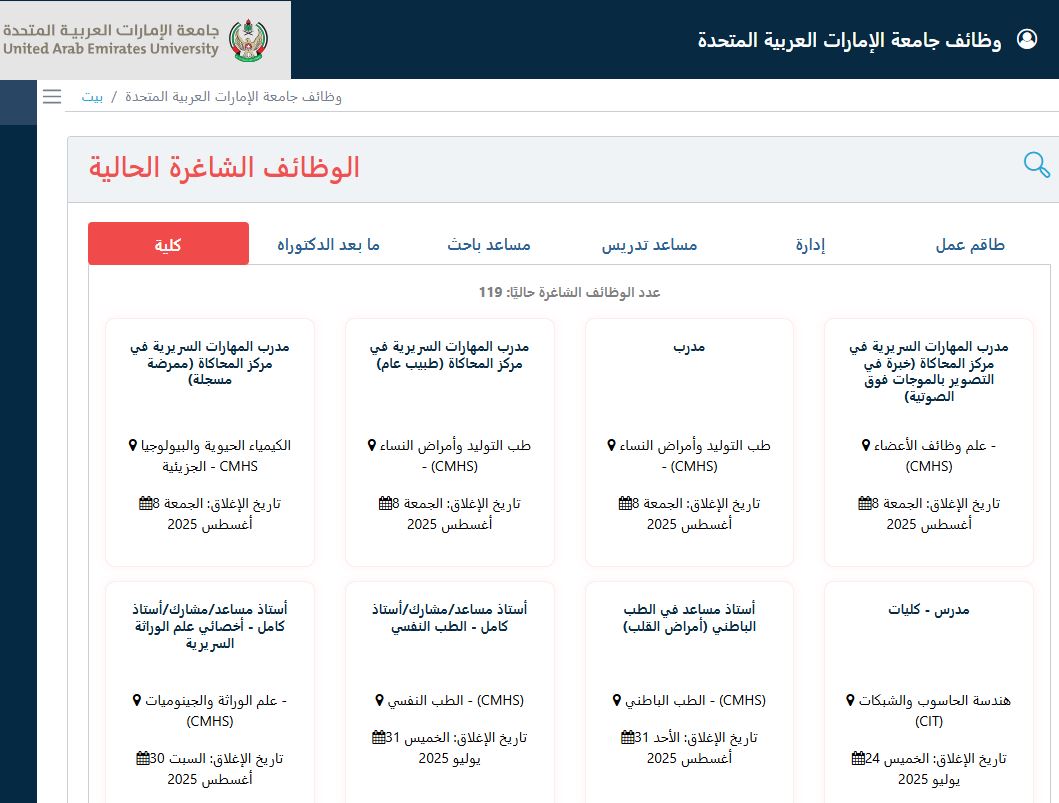The height and width of the screenshot is (803, 1059).
Task: Open the مدرس - كليات job posting
Action: (928, 610)
